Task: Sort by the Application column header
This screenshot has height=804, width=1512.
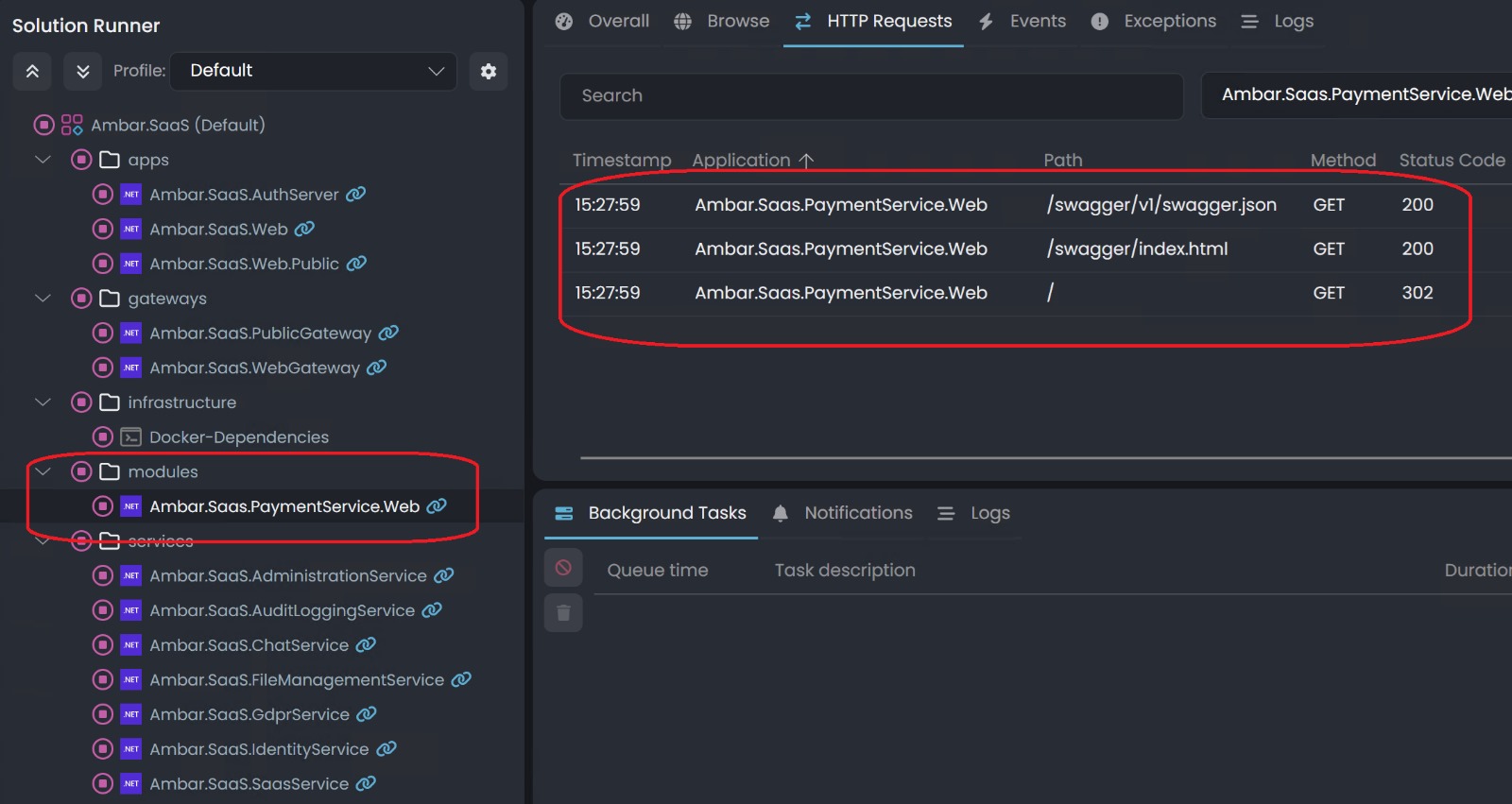Action: point(741,161)
